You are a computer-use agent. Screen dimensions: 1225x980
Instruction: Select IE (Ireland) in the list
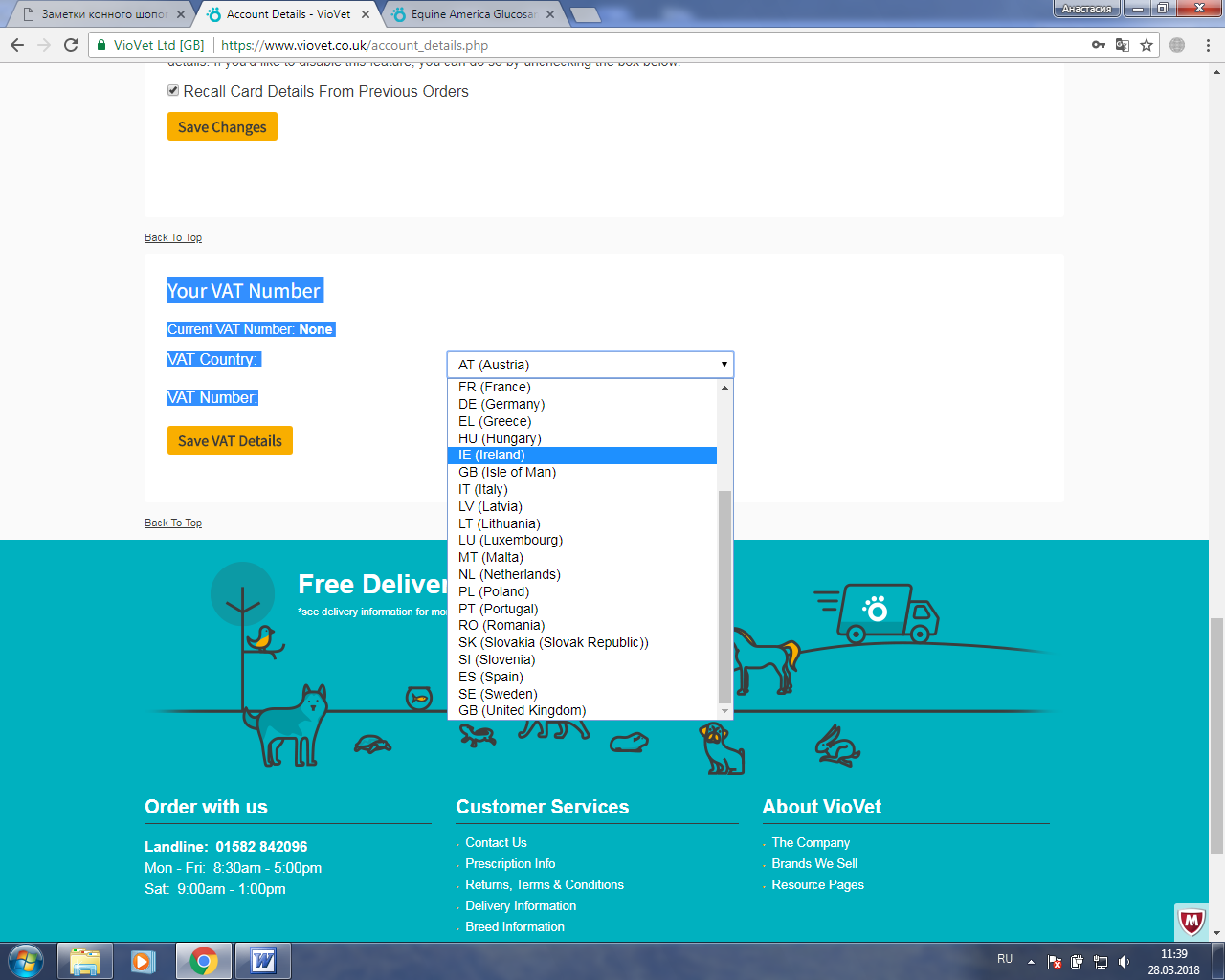tap(582, 456)
